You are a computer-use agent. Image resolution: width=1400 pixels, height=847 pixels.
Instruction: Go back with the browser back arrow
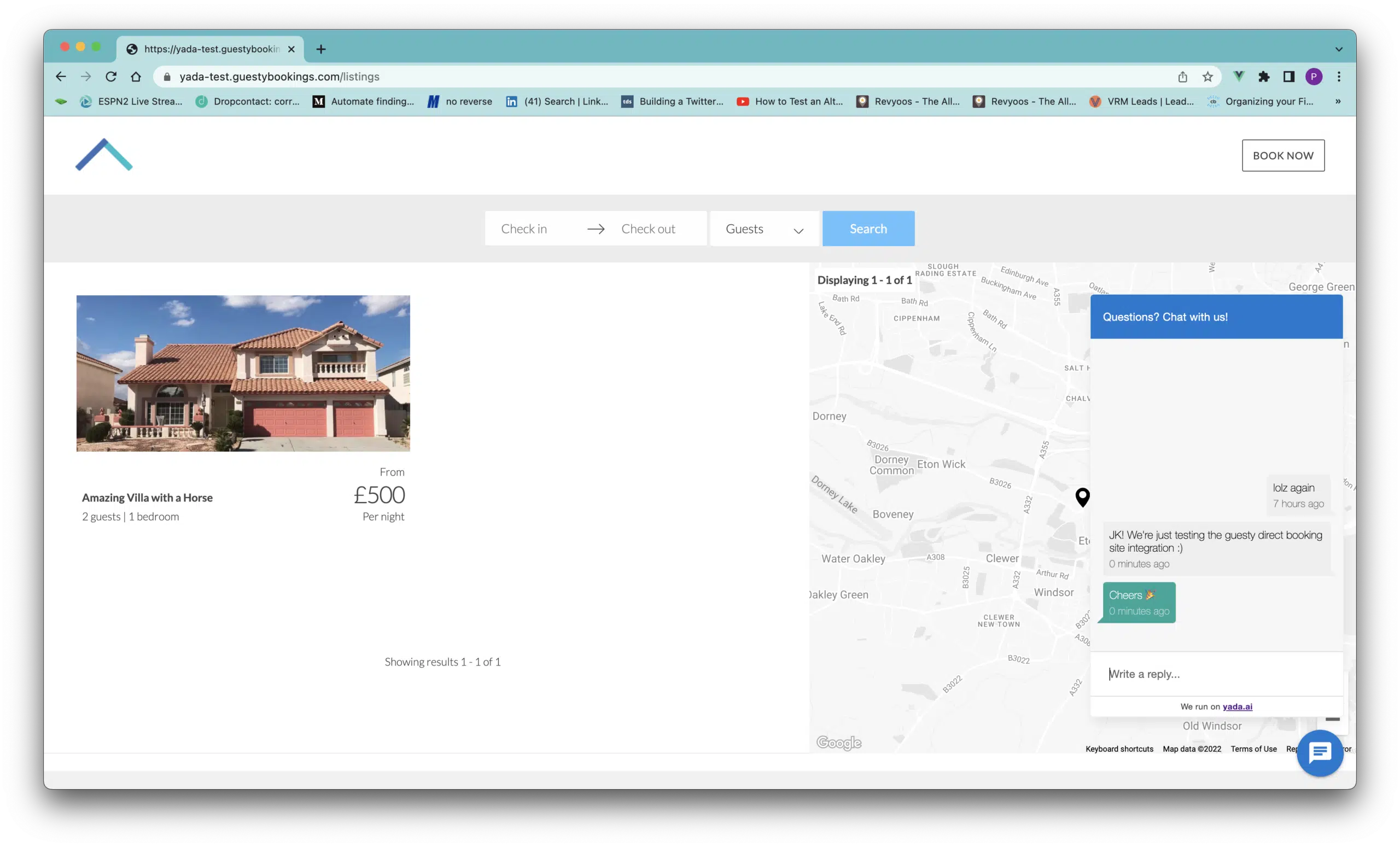[61, 76]
